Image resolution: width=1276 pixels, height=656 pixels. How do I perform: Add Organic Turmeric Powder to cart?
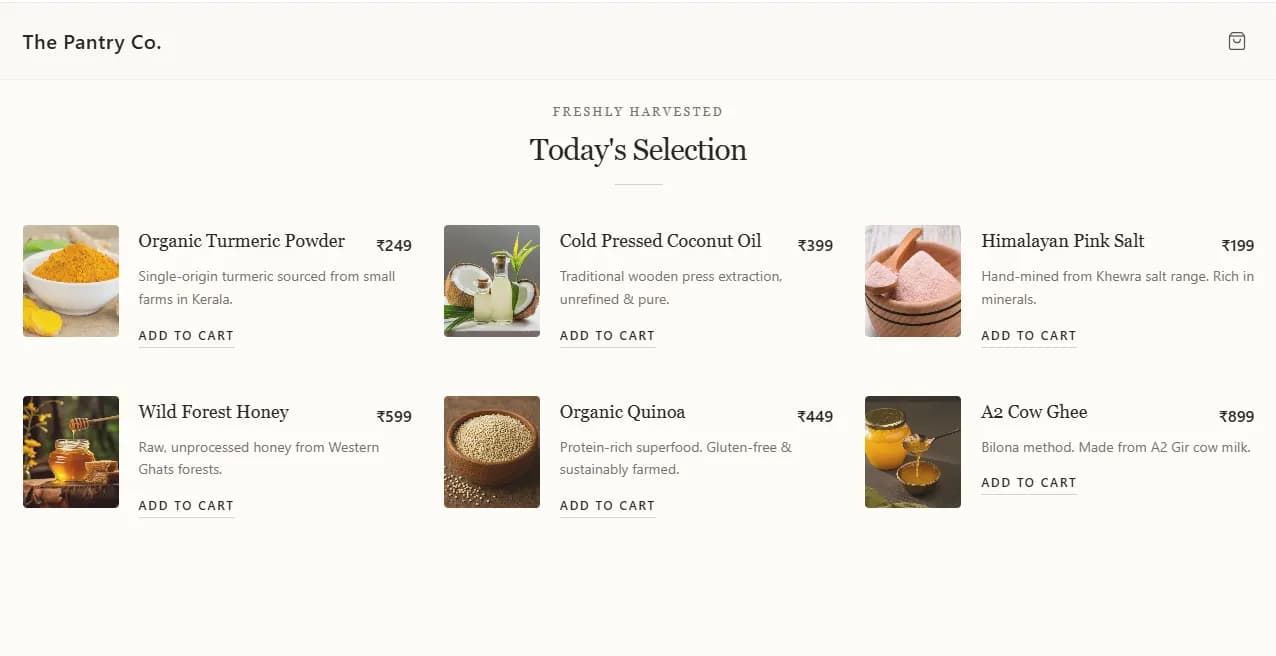tap(186, 336)
